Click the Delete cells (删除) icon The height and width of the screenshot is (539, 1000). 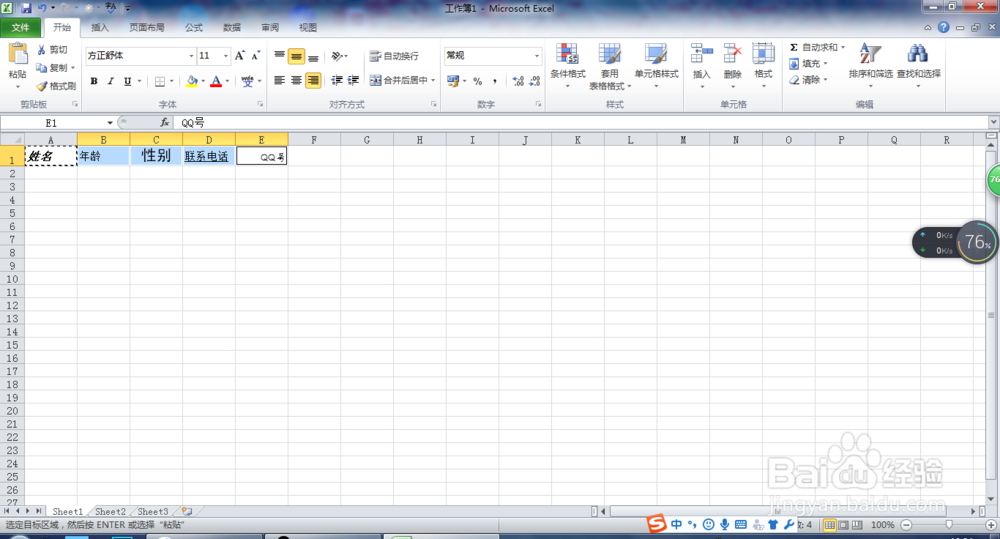click(x=732, y=54)
